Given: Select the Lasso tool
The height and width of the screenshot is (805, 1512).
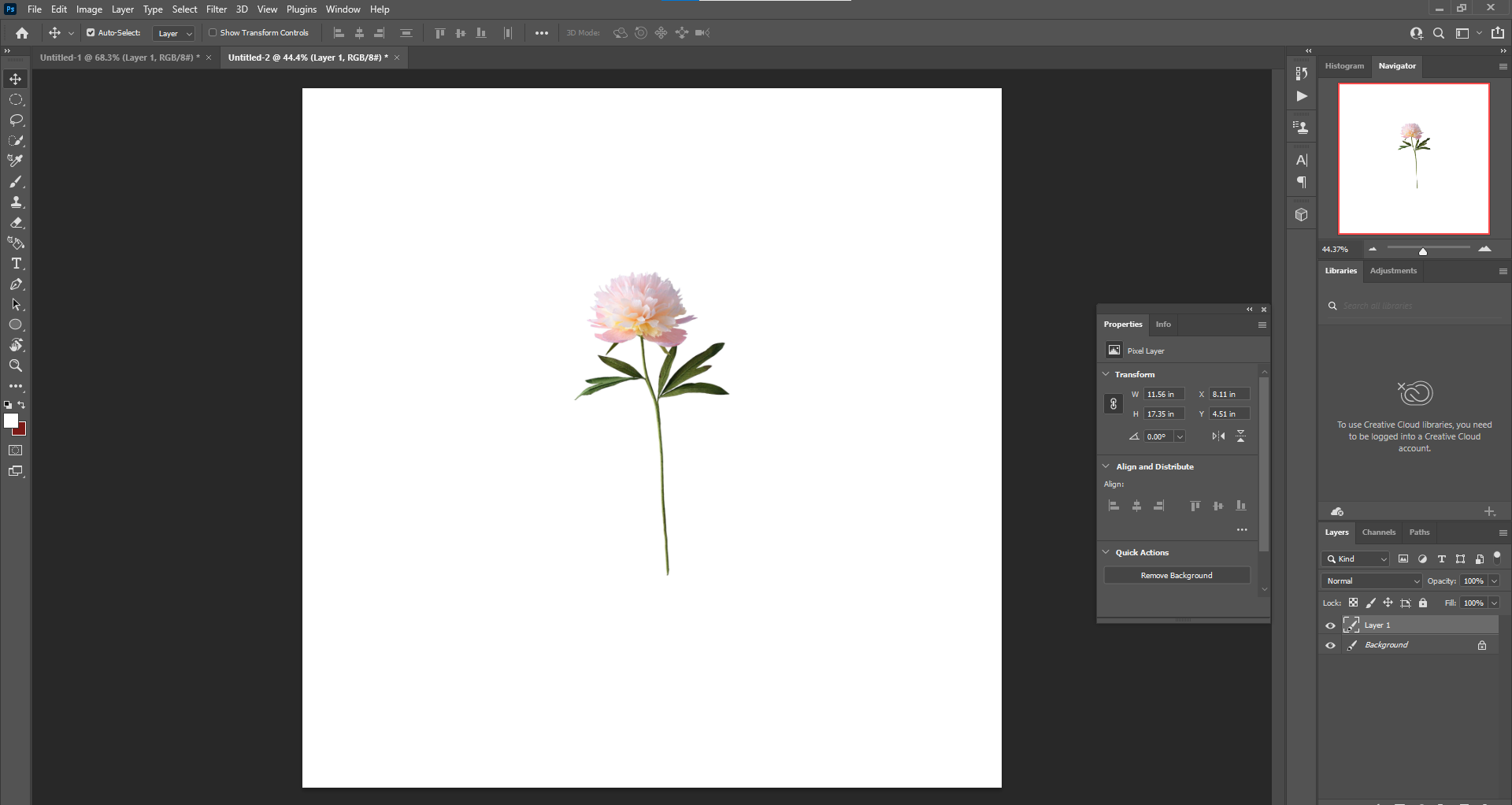Looking at the screenshot, I should pyautogui.click(x=16, y=121).
